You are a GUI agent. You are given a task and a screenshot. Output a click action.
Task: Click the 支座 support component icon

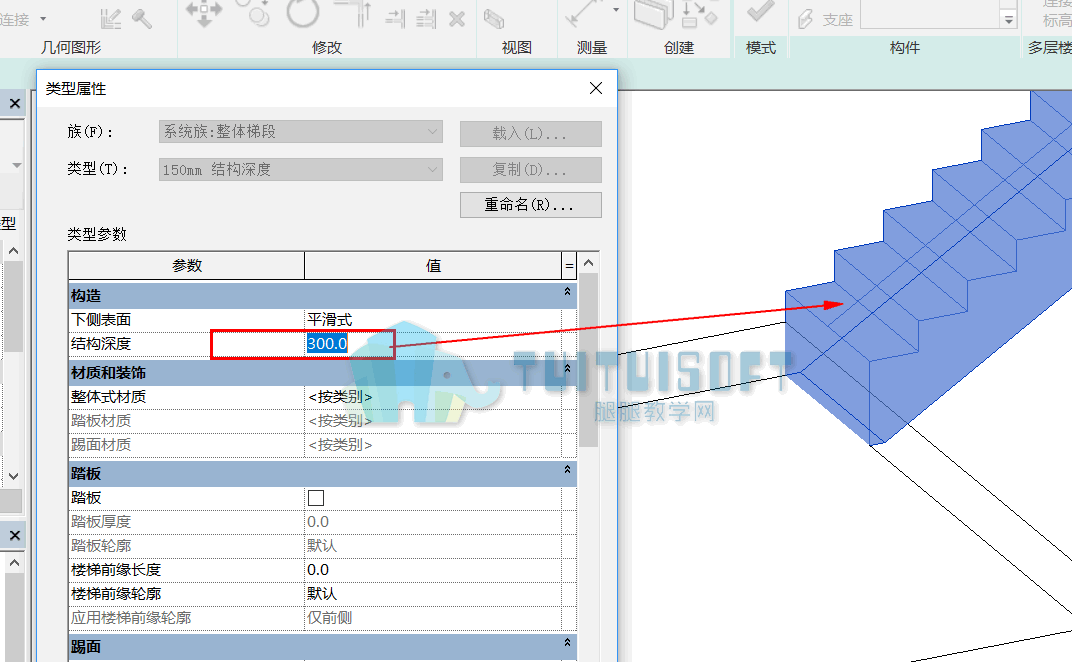(x=805, y=19)
